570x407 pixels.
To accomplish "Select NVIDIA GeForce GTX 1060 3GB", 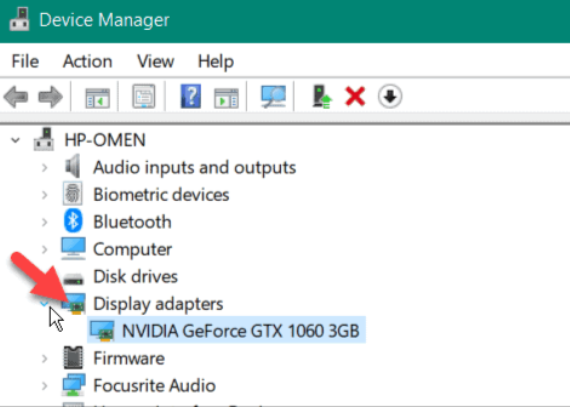I will [241, 331].
